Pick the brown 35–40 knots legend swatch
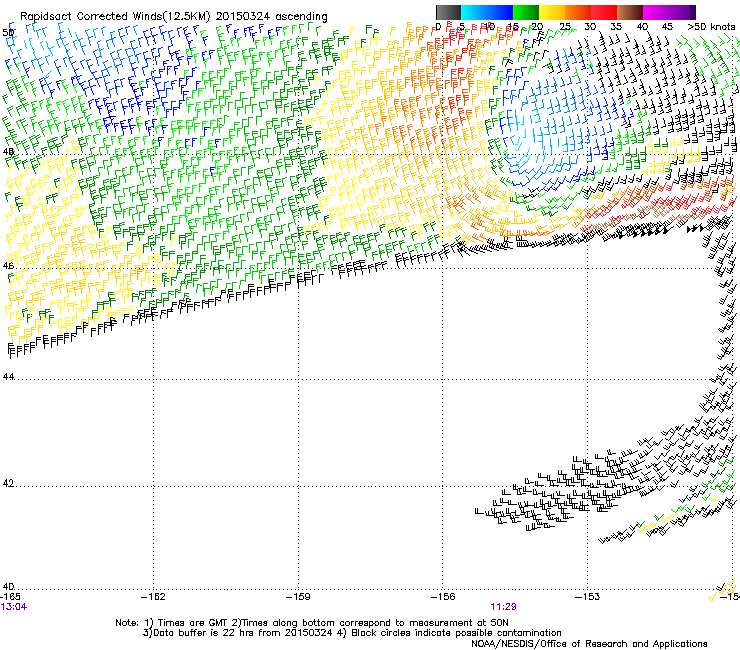The height and width of the screenshot is (650, 740). (630, 12)
